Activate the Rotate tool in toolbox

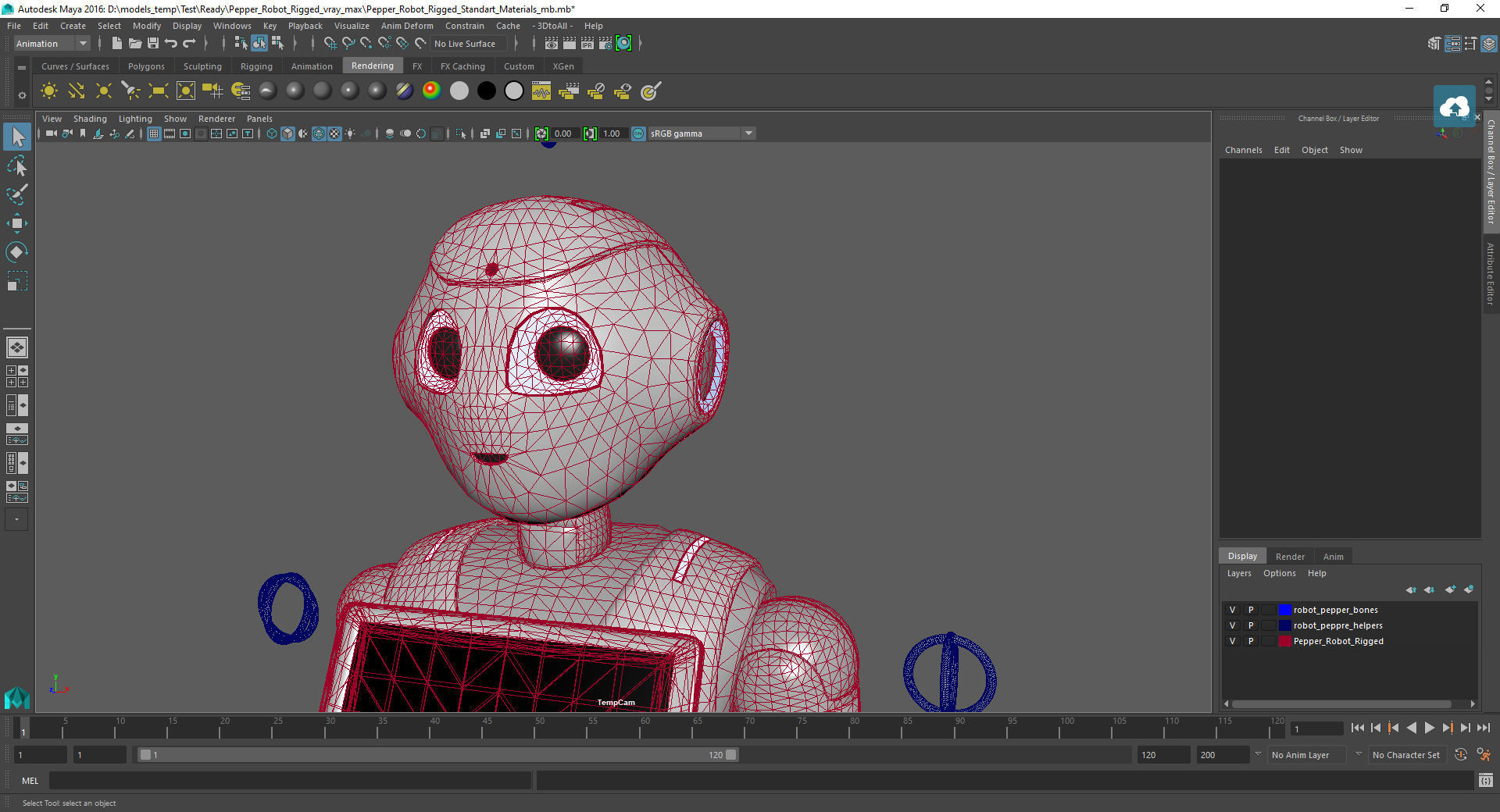click(16, 251)
